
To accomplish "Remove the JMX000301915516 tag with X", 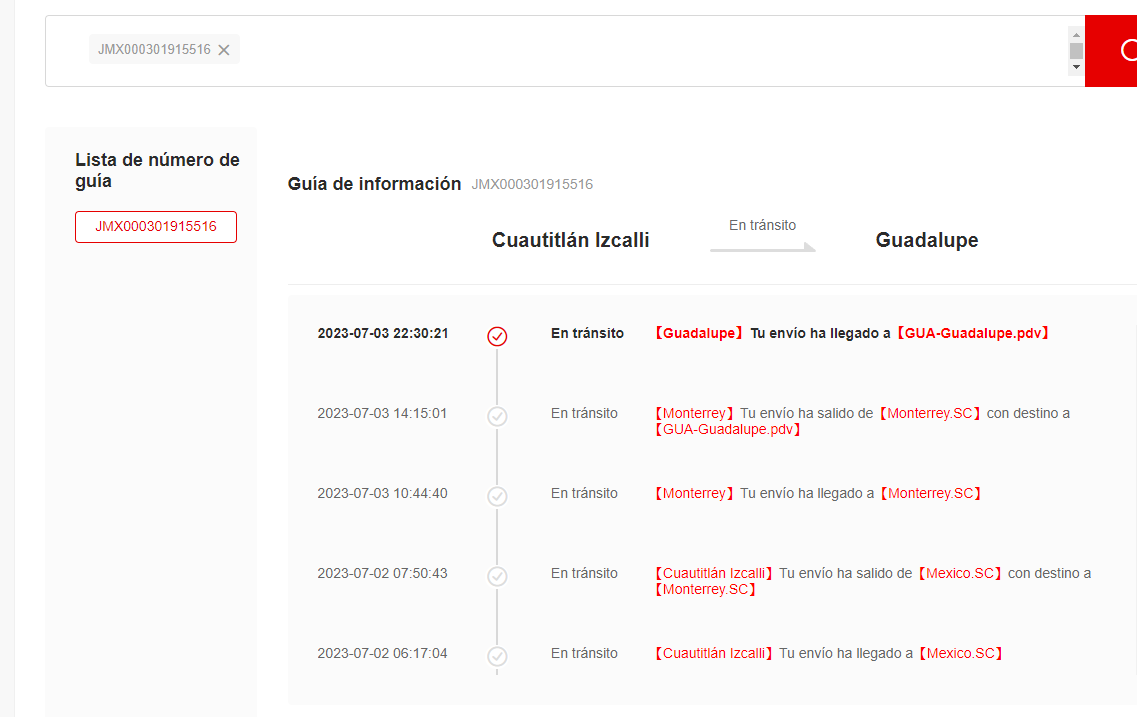I will 224,50.
